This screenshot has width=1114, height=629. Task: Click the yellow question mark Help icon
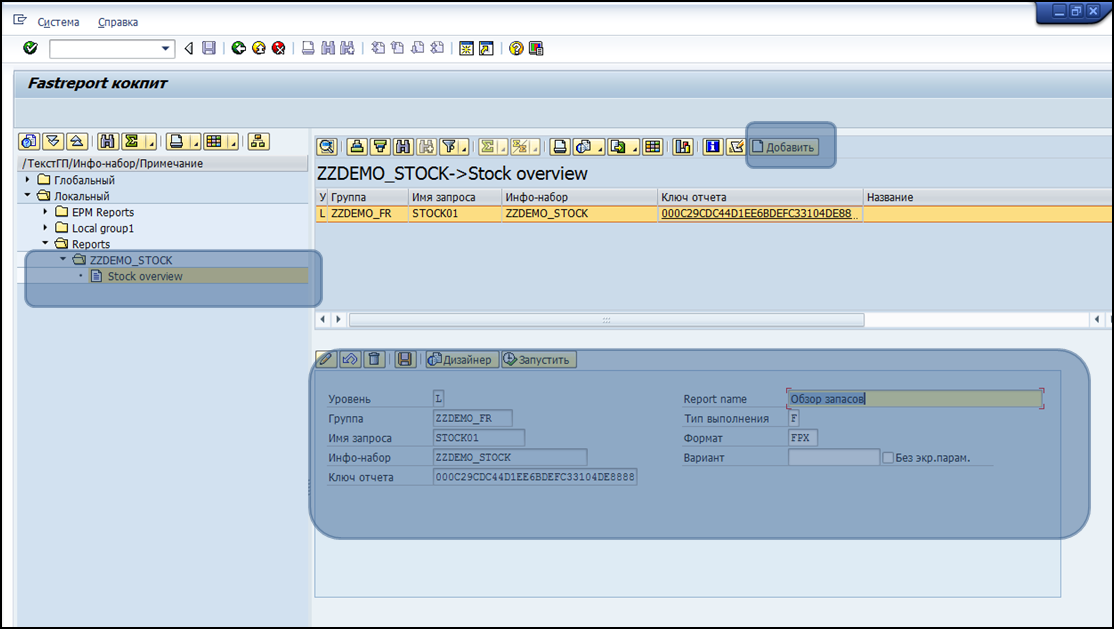coord(516,48)
